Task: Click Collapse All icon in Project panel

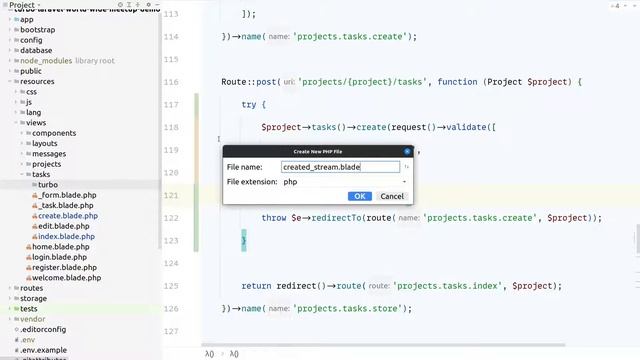Action: 138,4
